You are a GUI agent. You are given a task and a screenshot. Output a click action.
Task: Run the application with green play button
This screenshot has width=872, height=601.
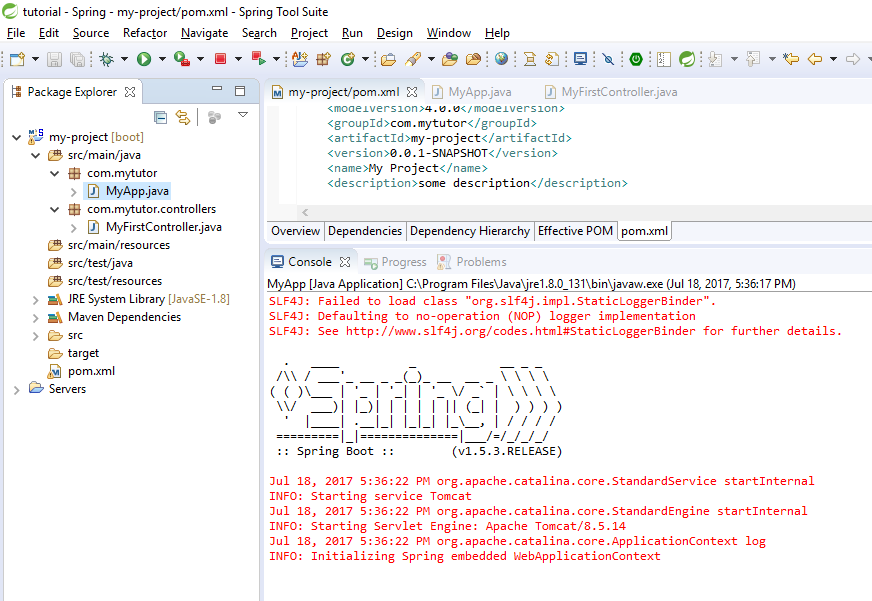(x=144, y=59)
